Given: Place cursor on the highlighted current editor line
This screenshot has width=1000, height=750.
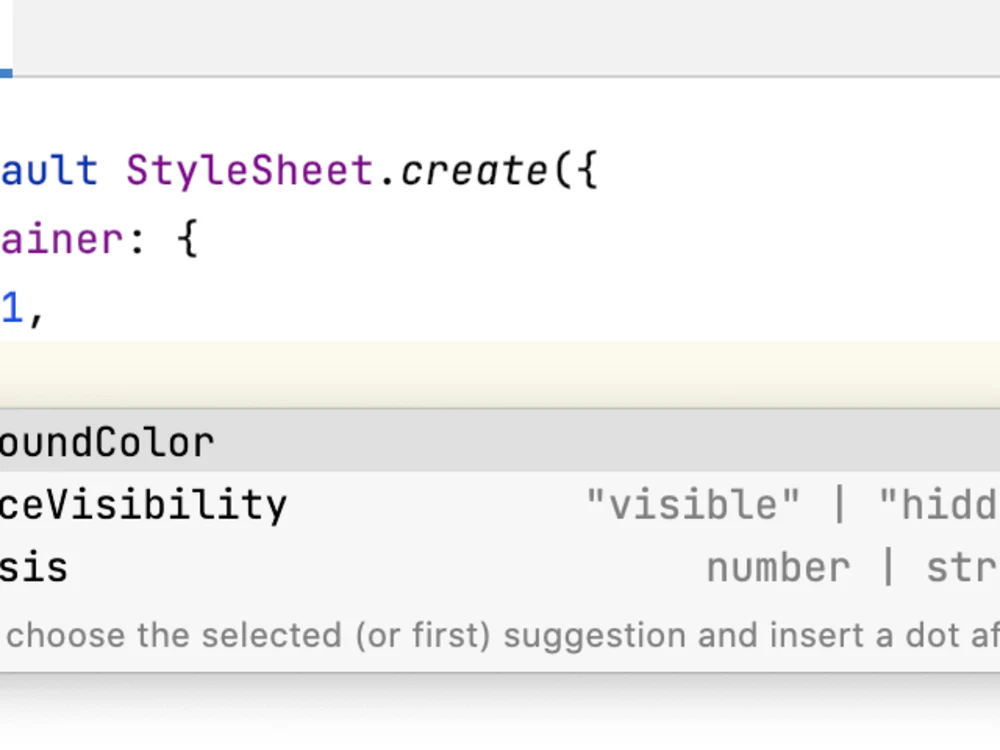Looking at the screenshot, I should [500, 375].
